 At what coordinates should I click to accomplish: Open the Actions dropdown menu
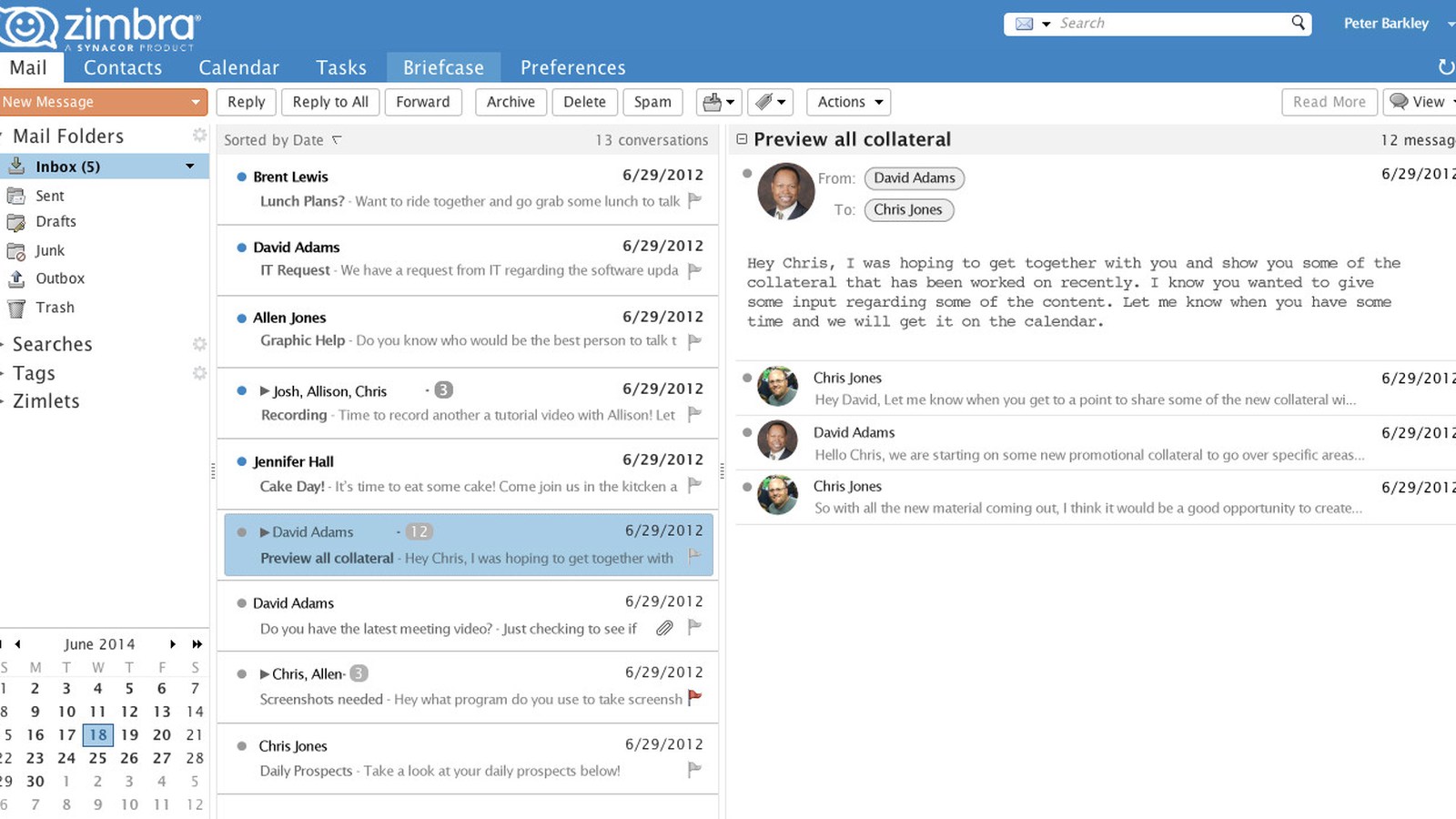point(848,102)
